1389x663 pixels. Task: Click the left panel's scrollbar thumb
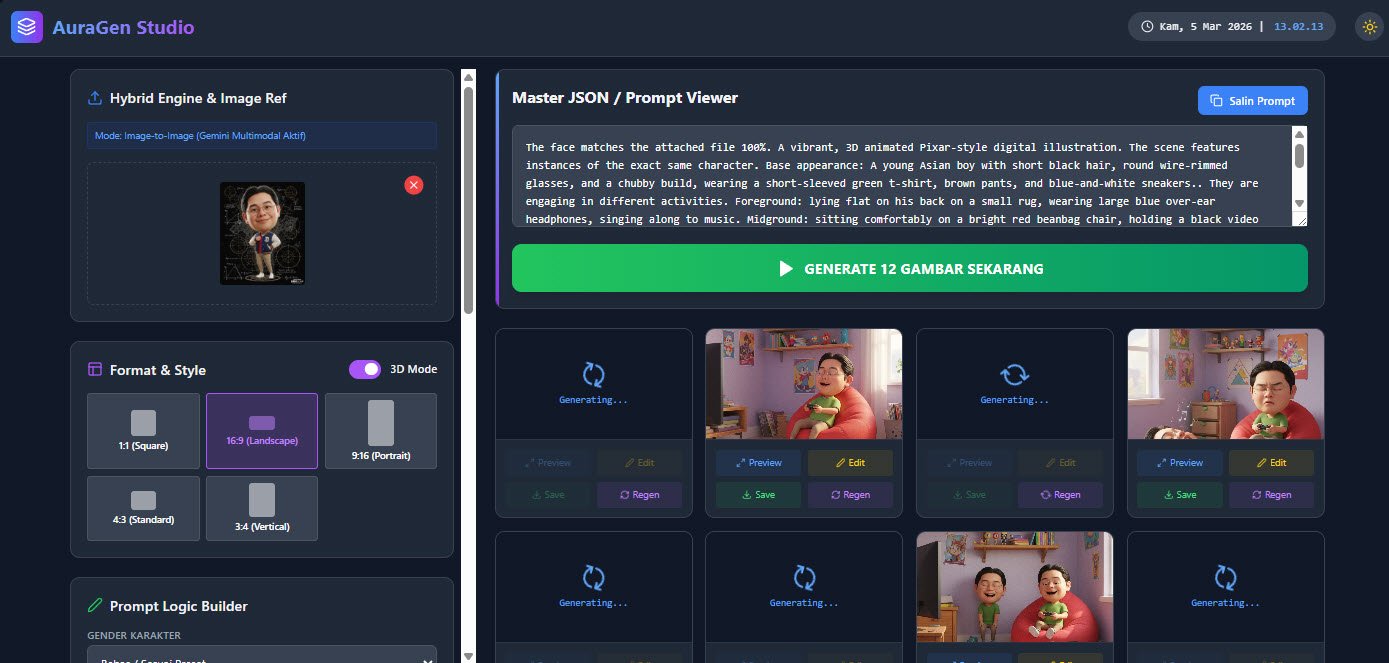pyautogui.click(x=468, y=200)
